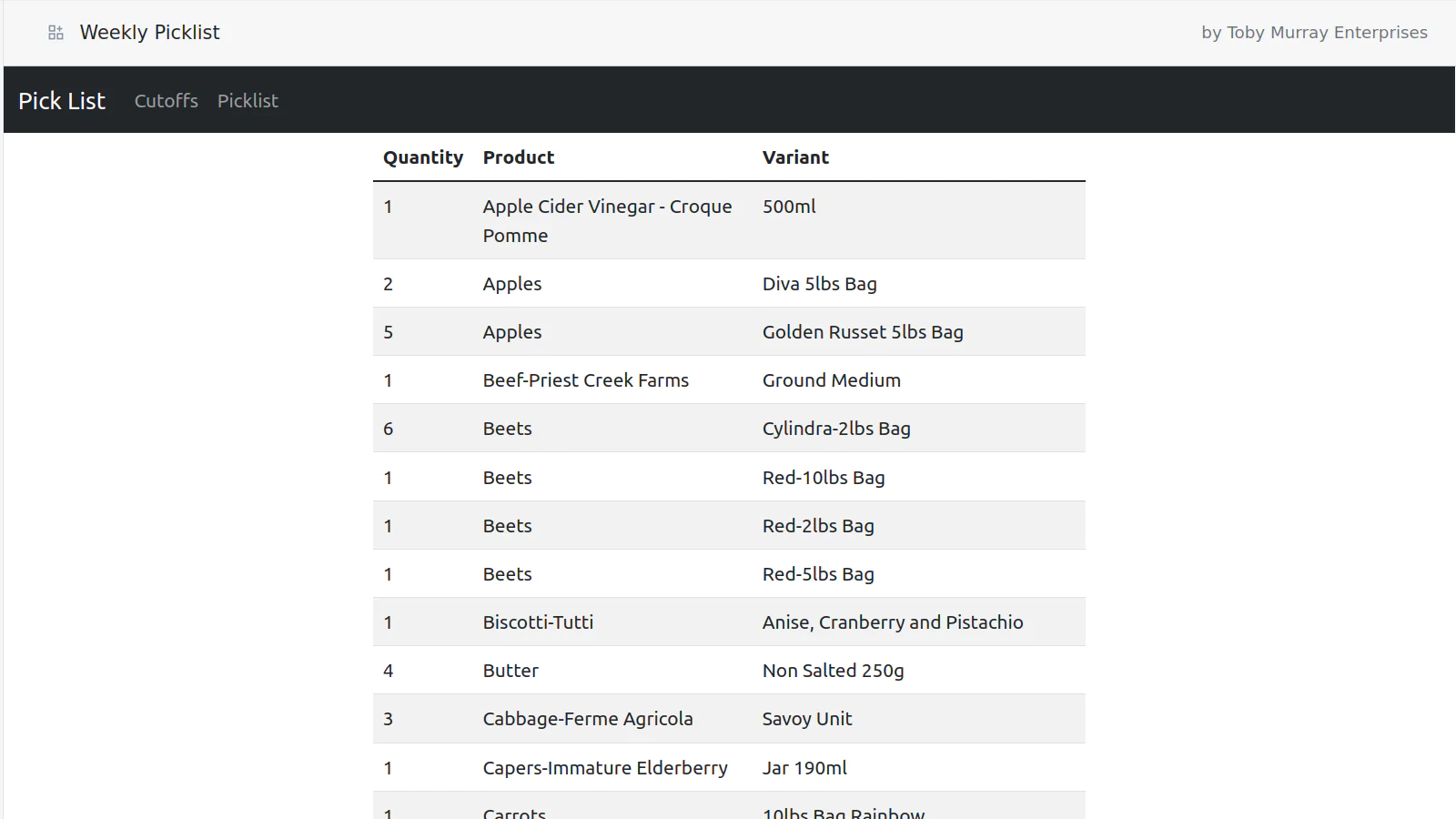
Task: Sort table by the Product column
Action: pyautogui.click(x=519, y=157)
